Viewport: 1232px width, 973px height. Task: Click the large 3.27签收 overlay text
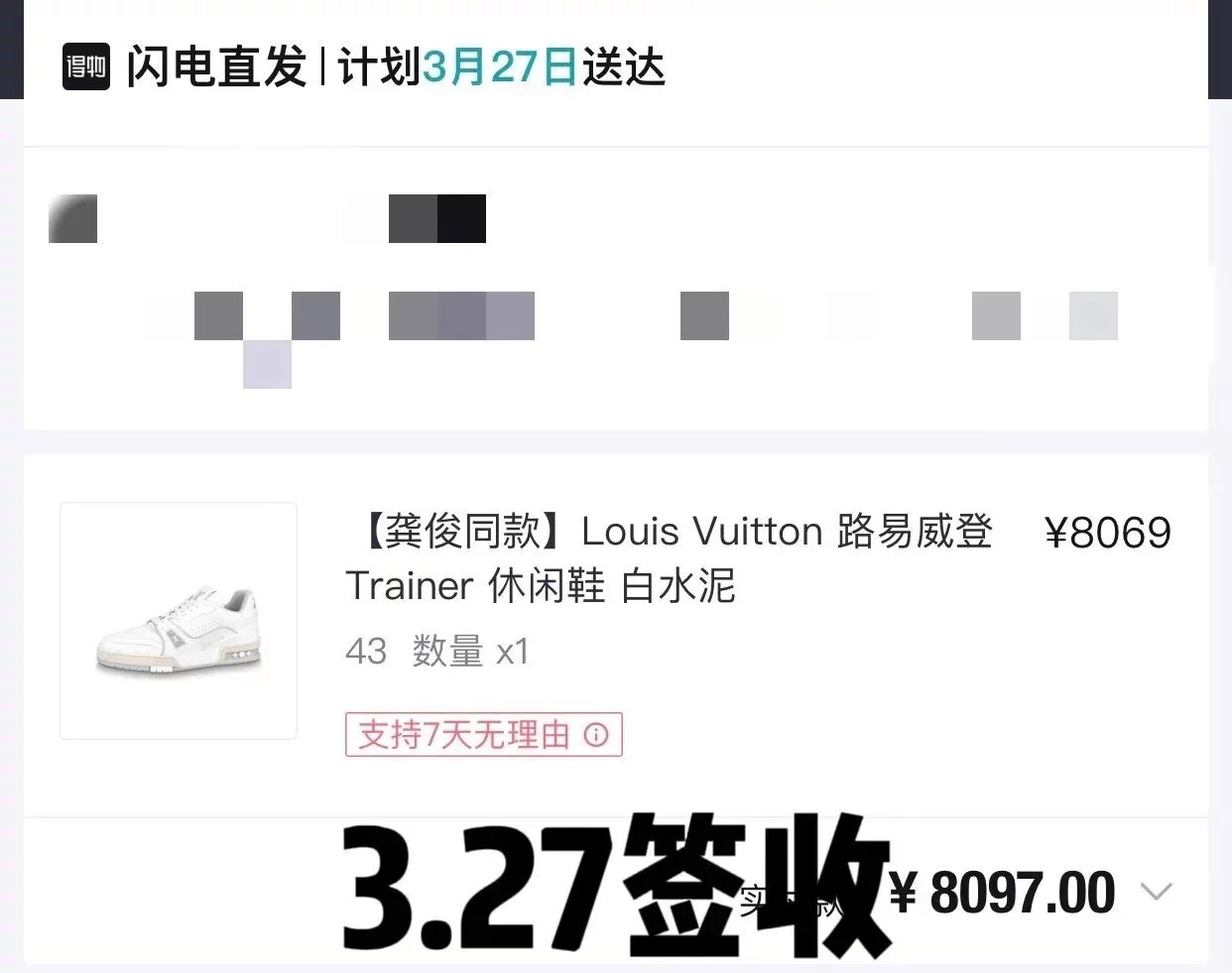click(615, 886)
